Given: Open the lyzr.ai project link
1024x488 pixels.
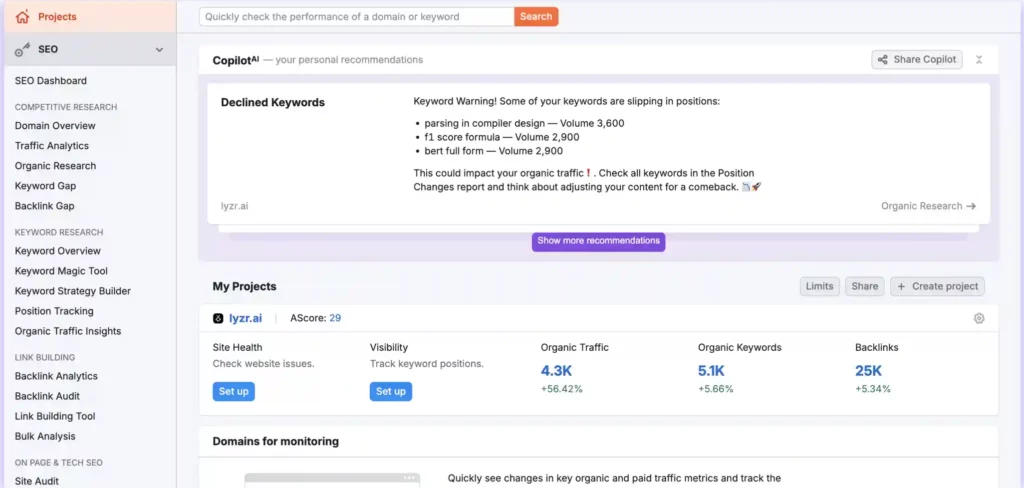Looking at the screenshot, I should [x=246, y=318].
